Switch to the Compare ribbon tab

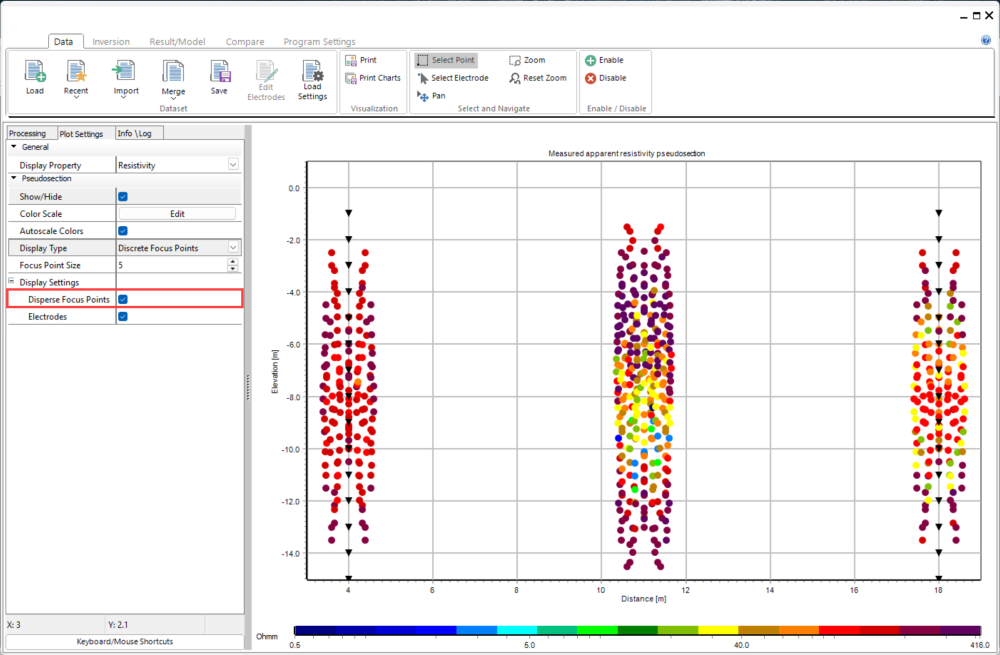pyautogui.click(x=245, y=41)
